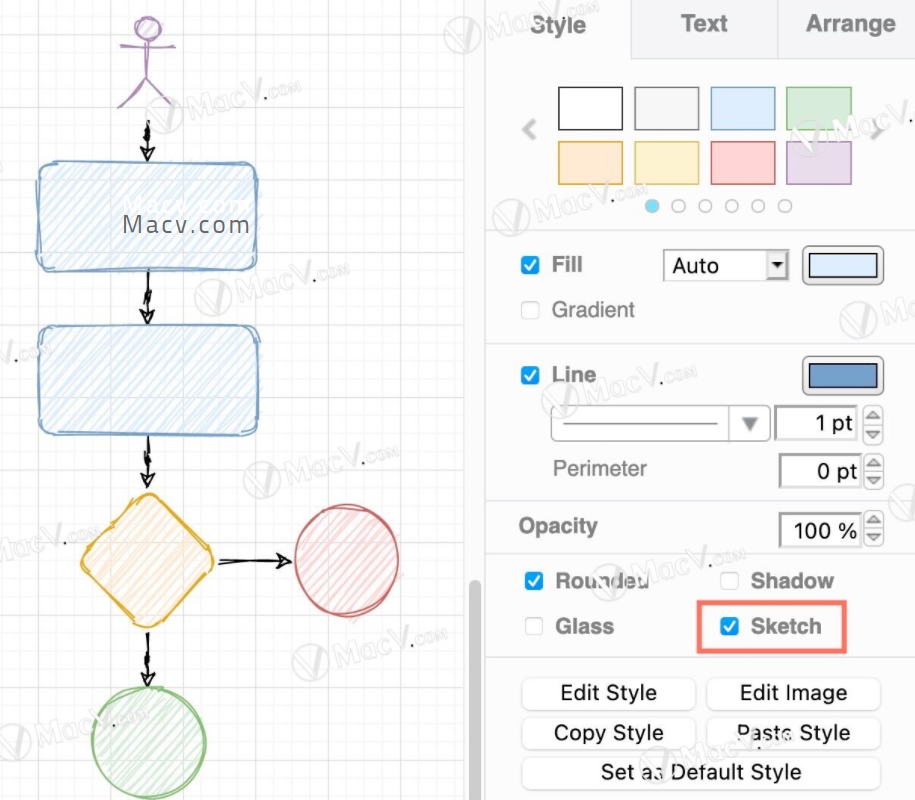
Task: Switch to the Style tab
Action: (558, 26)
